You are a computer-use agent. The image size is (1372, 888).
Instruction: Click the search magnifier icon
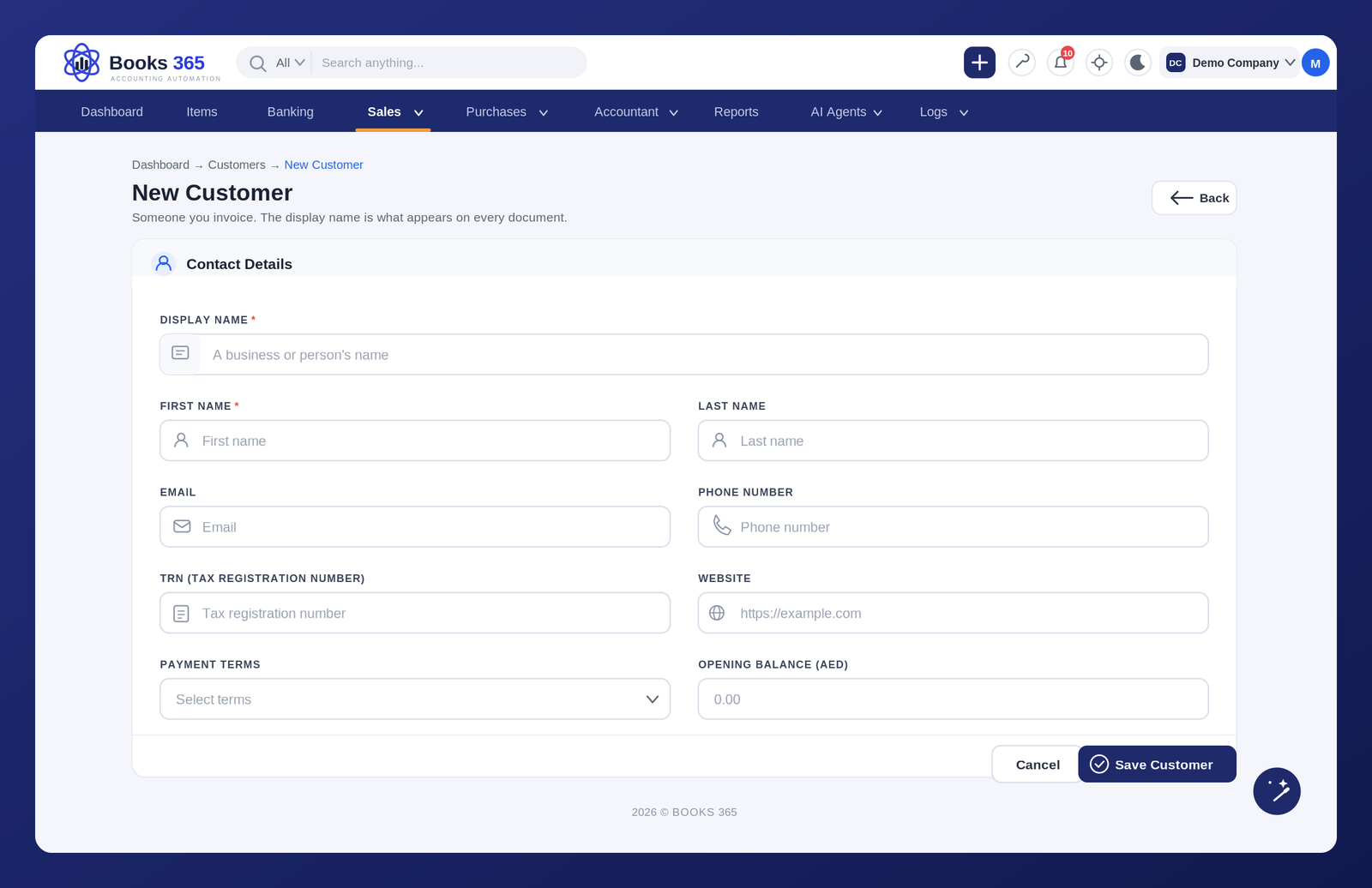click(x=257, y=63)
